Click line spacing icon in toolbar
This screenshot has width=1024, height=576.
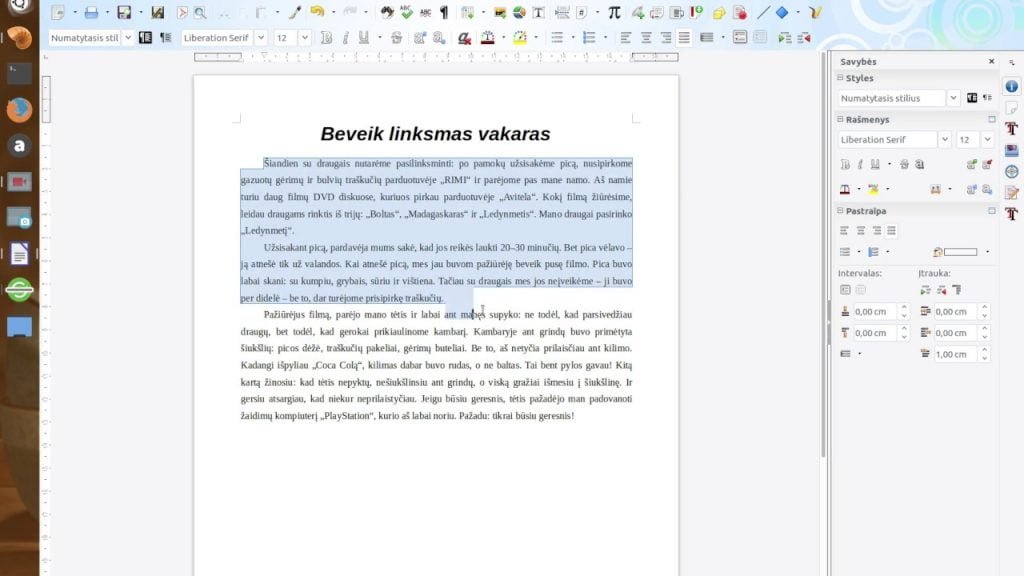707,38
